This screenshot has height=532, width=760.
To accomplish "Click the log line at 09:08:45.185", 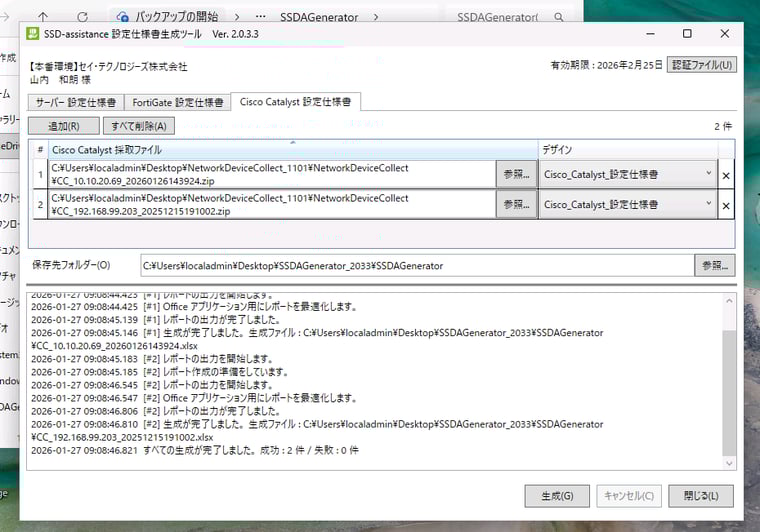I will 160,372.
